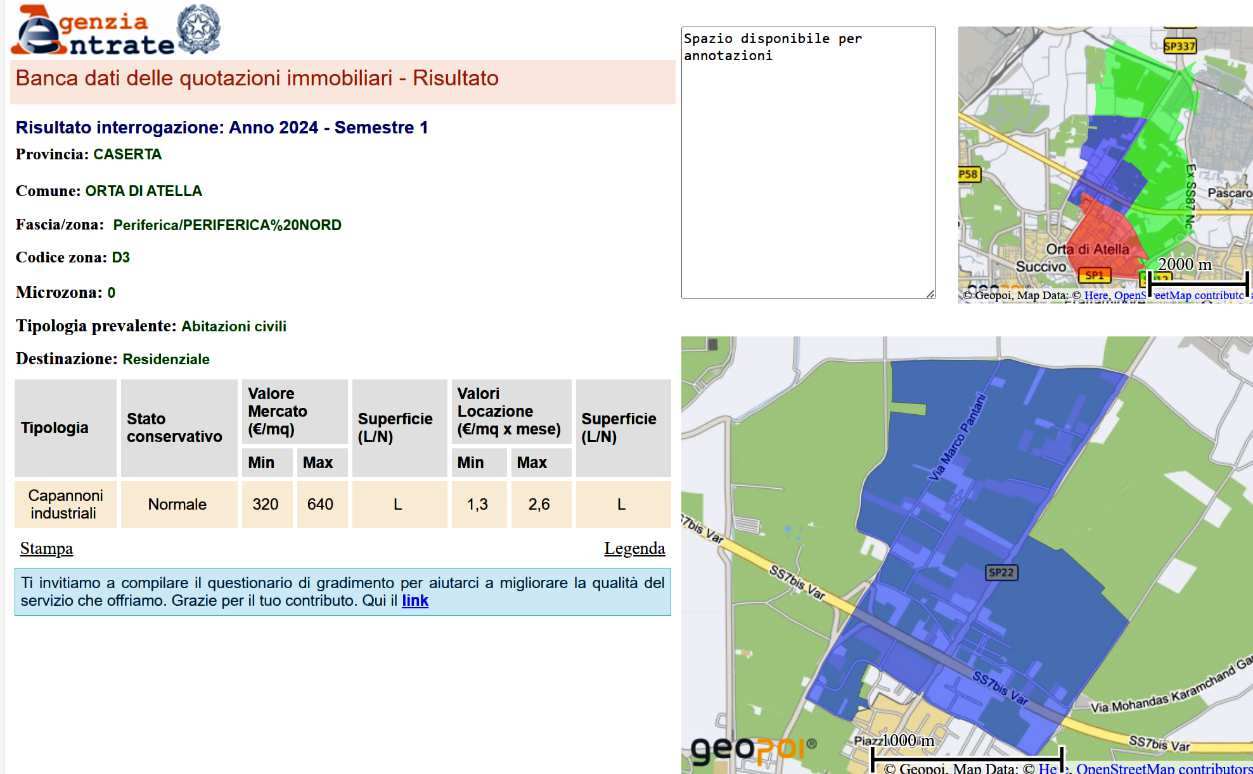The width and height of the screenshot is (1253, 774).
Task: Grab the annotations textarea resize handle
Action: click(x=930, y=293)
